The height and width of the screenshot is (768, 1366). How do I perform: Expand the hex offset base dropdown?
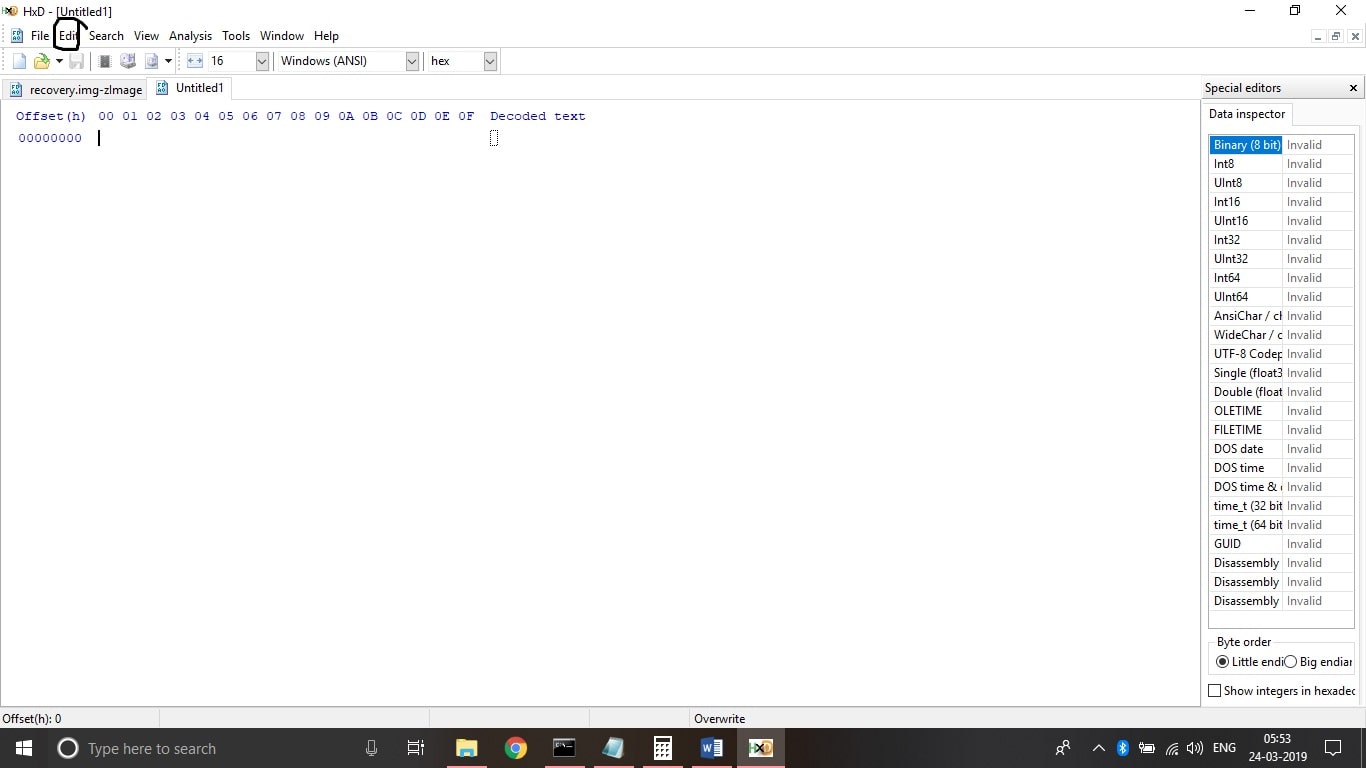[490, 61]
